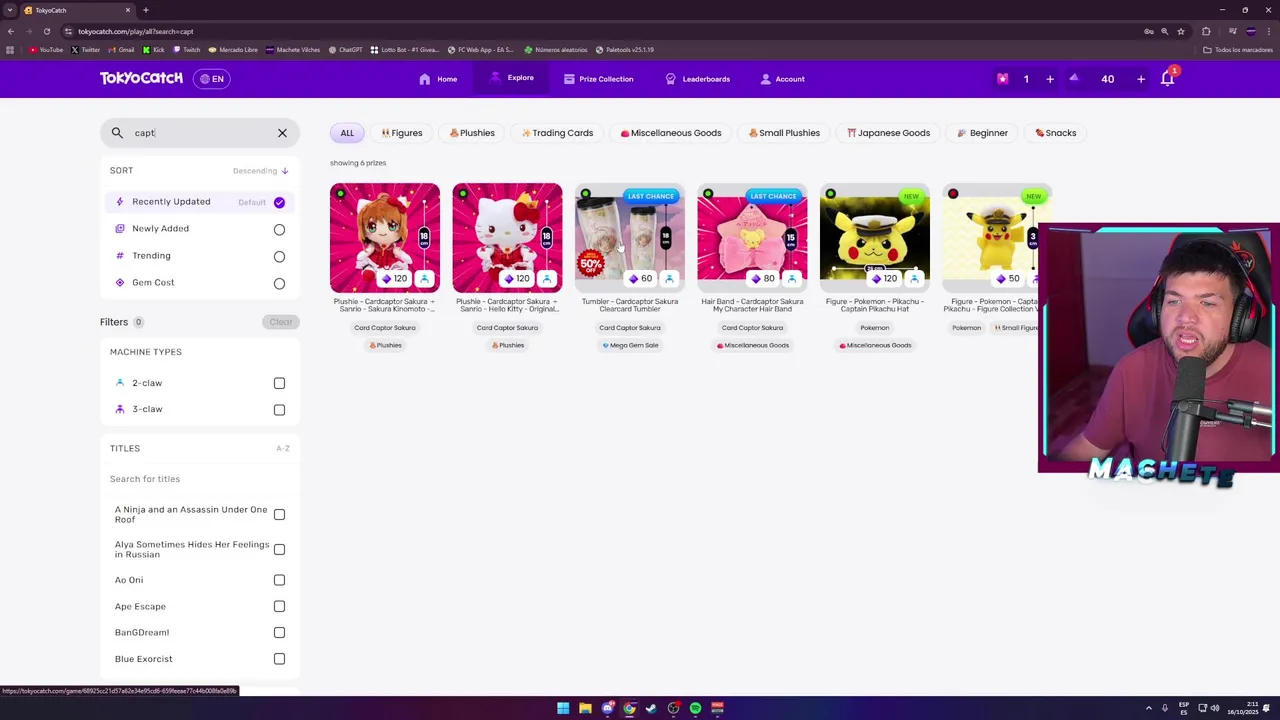Open the notifications bell
This screenshot has height=720, width=1280.
click(x=1168, y=79)
